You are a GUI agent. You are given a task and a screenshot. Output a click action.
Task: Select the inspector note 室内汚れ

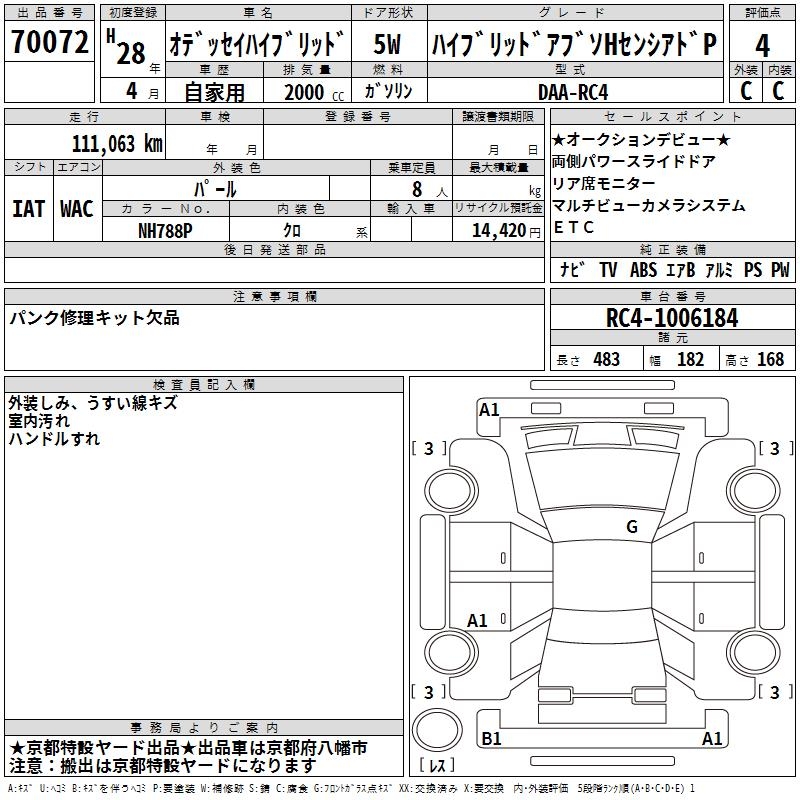coord(39,421)
